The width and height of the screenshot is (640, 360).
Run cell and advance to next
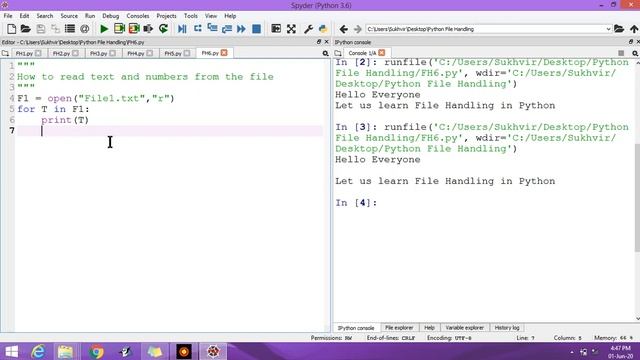(134, 29)
